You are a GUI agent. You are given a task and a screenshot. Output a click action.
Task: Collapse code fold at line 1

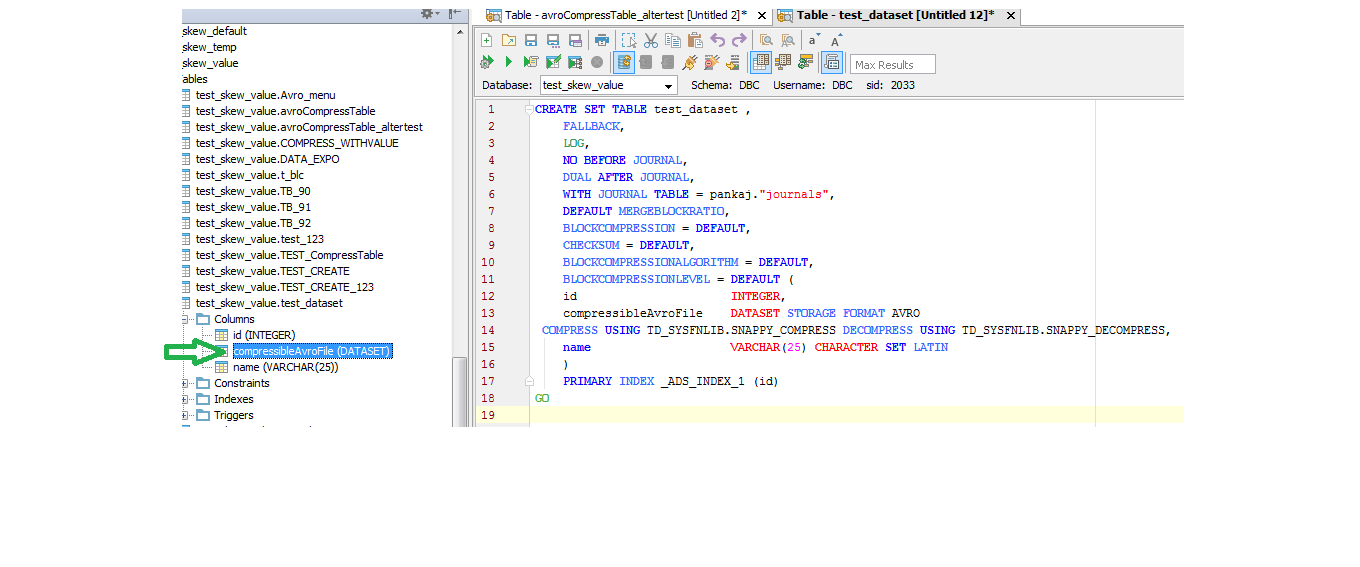coord(528,109)
